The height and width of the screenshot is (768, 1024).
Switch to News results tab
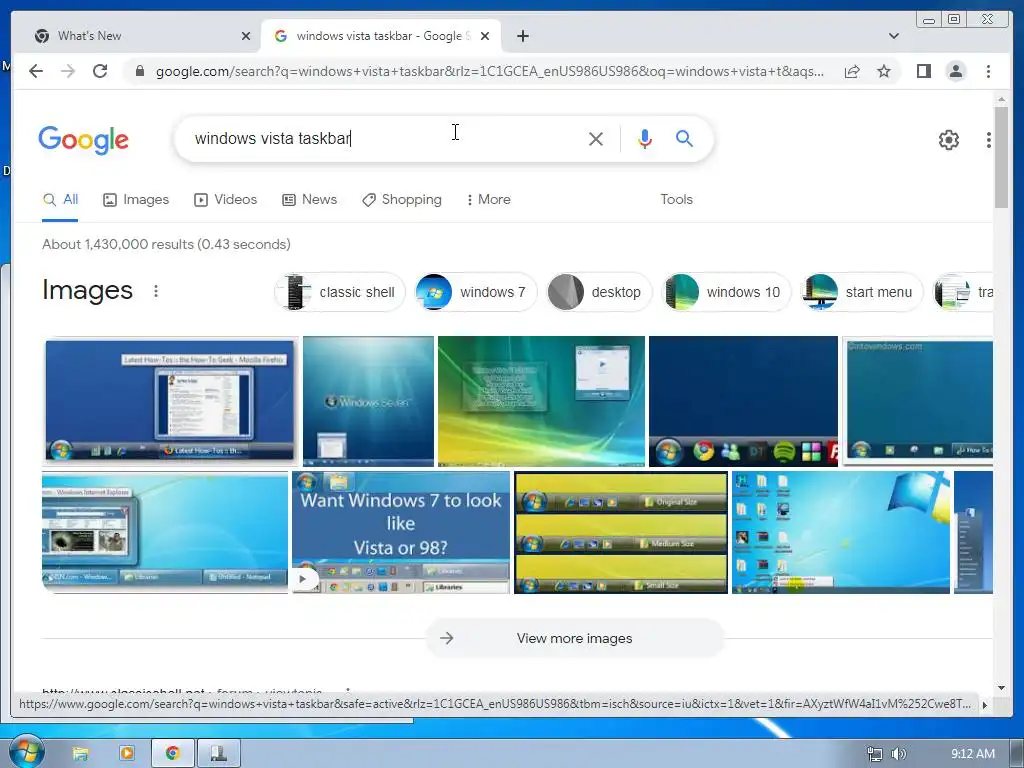click(310, 200)
